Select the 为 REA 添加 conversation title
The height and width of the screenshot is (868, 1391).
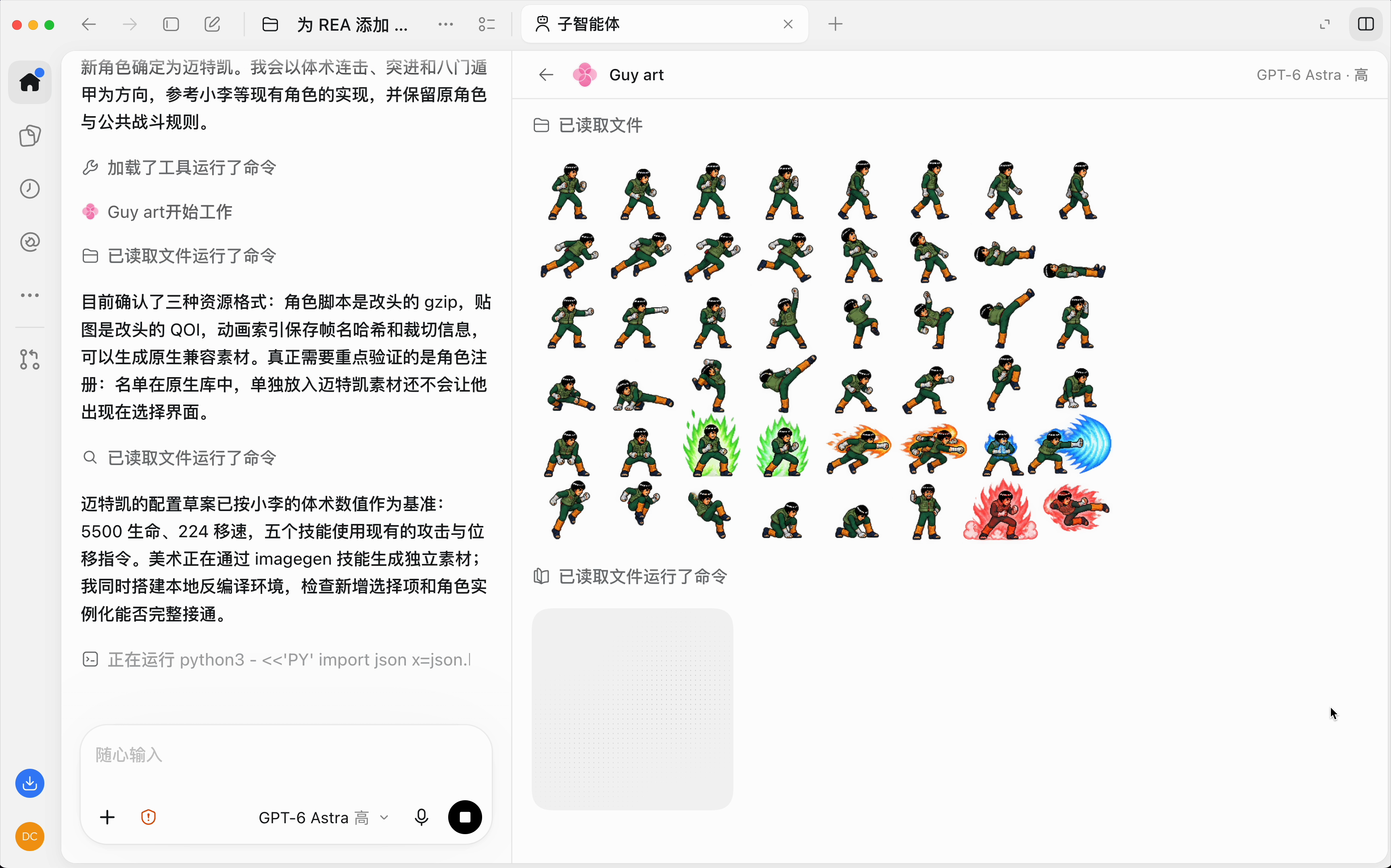tap(353, 25)
